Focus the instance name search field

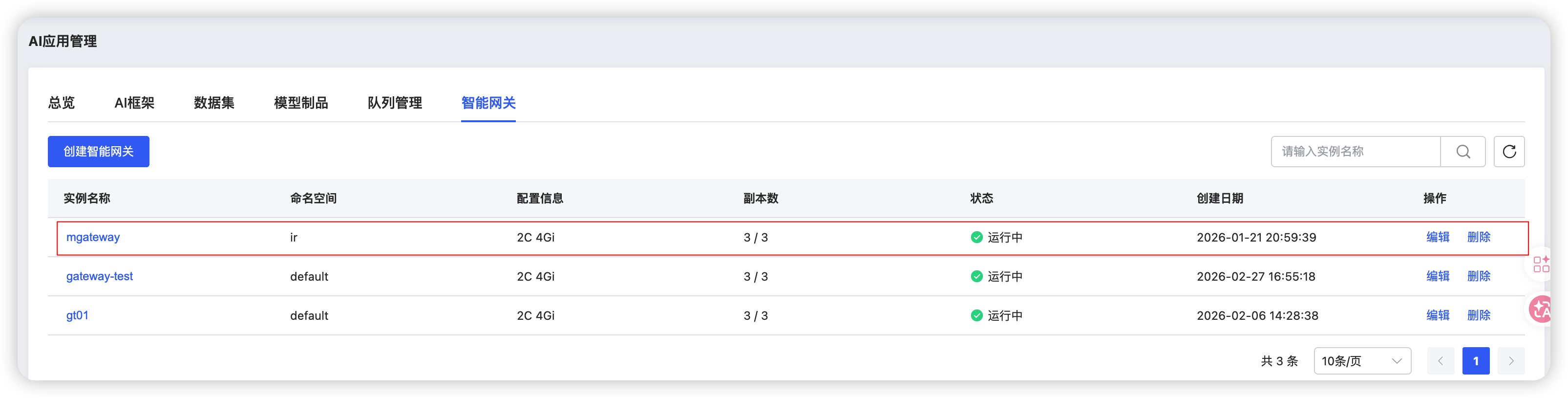[1356, 152]
